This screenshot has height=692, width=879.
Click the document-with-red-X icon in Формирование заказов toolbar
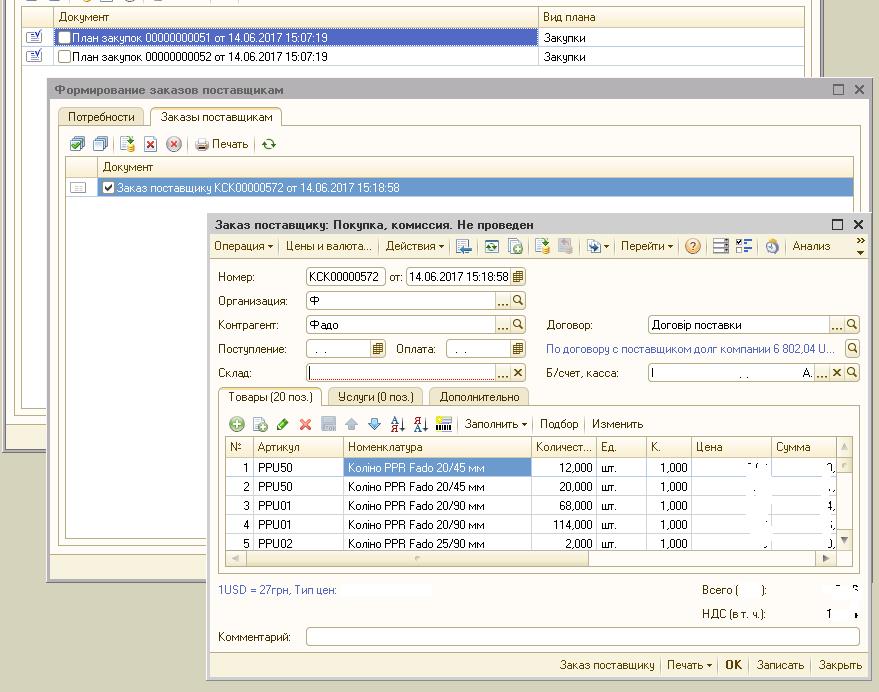point(150,144)
